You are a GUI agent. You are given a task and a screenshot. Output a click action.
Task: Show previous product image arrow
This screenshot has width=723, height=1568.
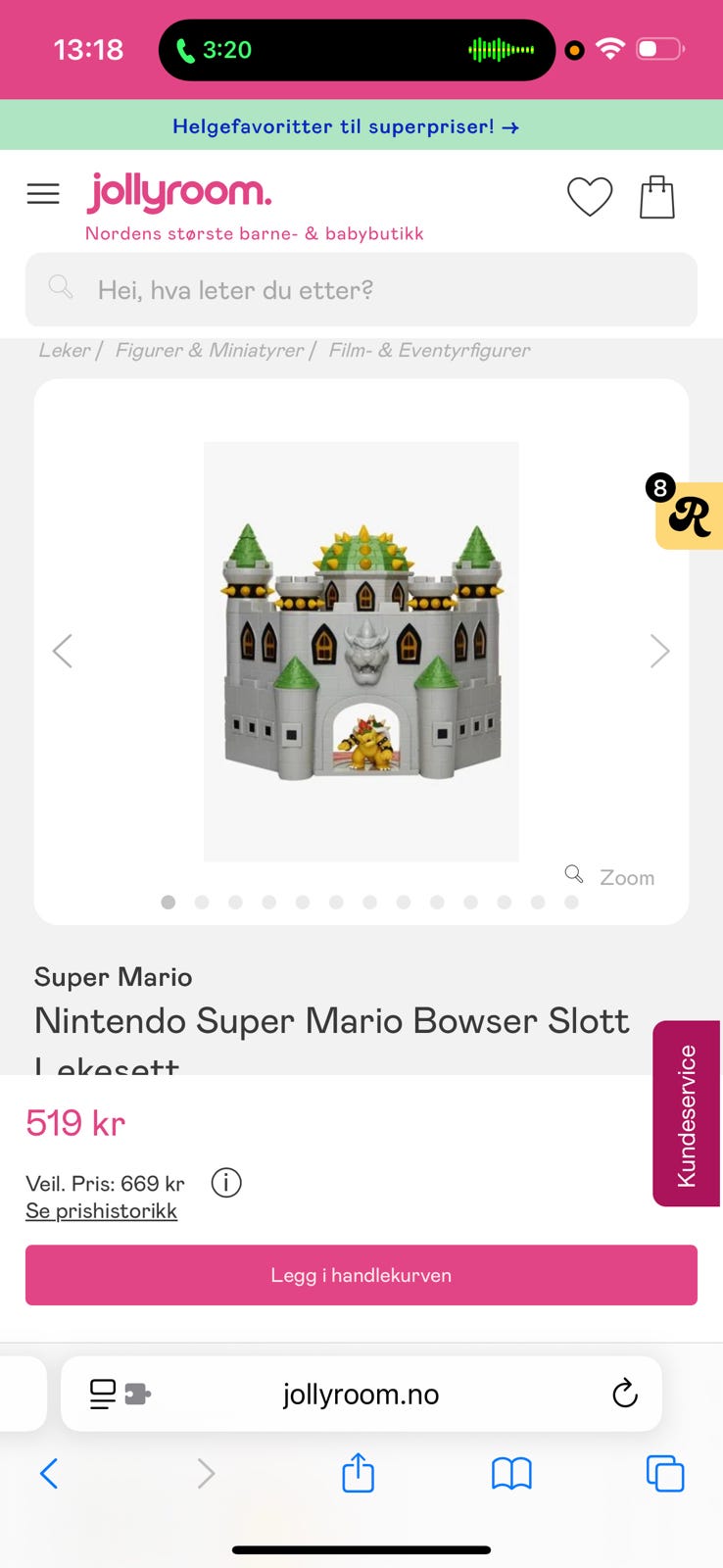tap(63, 651)
